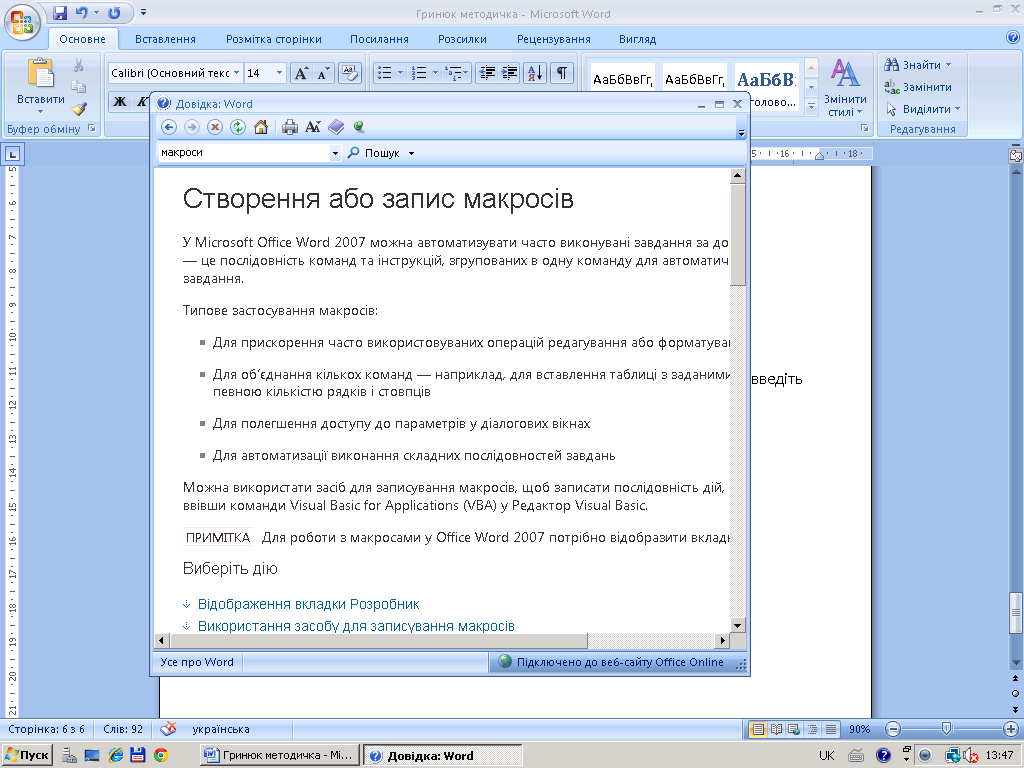Viewport: 1024px width, 768px height.
Task: Zoom in with the plus button
Action: [x=1011, y=729]
